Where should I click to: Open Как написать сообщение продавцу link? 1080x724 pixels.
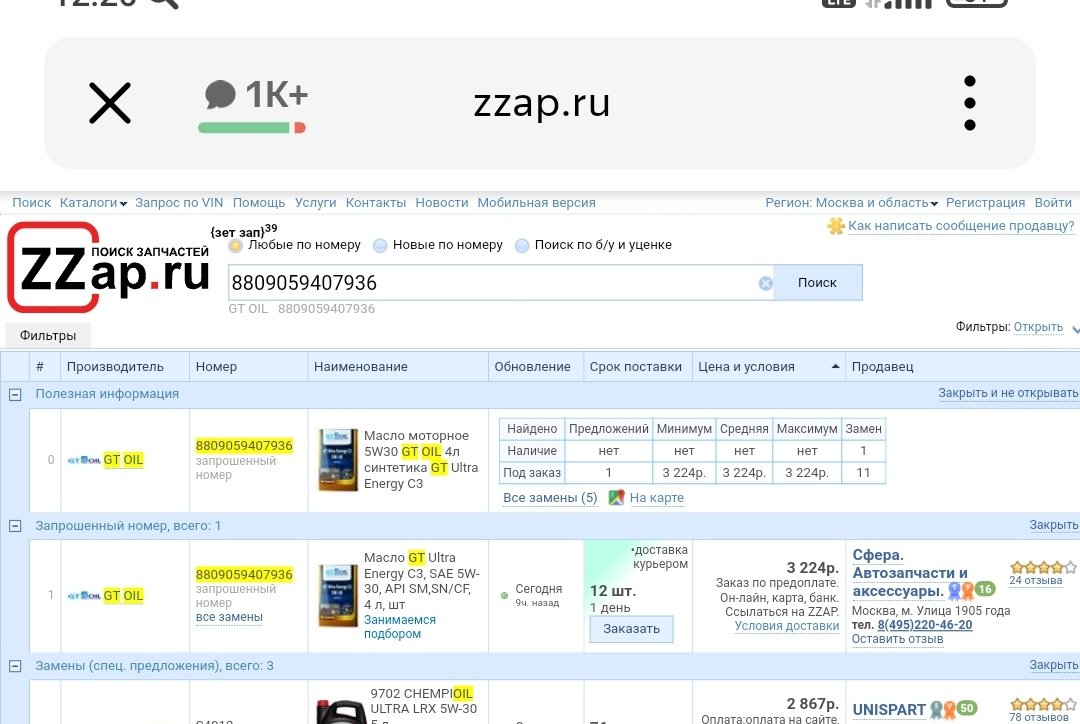[x=961, y=226]
